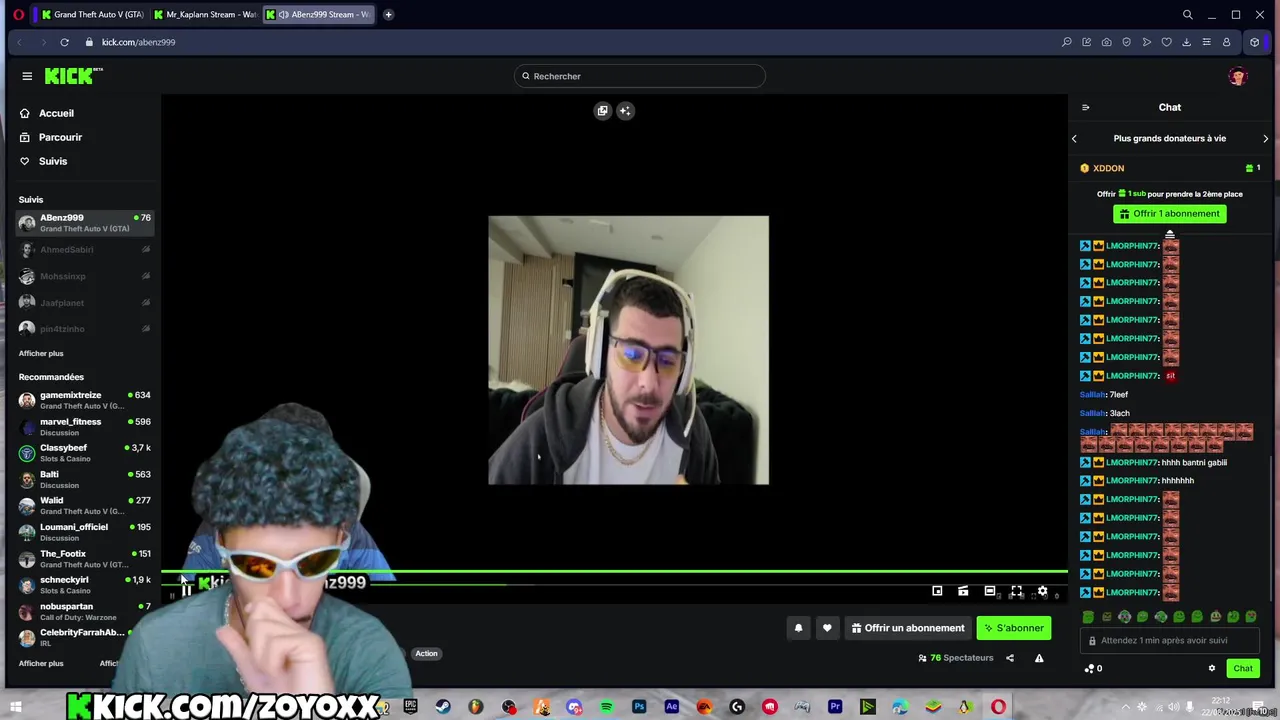Open Suivis in the sidebar
The width and height of the screenshot is (1280, 720).
(x=53, y=161)
